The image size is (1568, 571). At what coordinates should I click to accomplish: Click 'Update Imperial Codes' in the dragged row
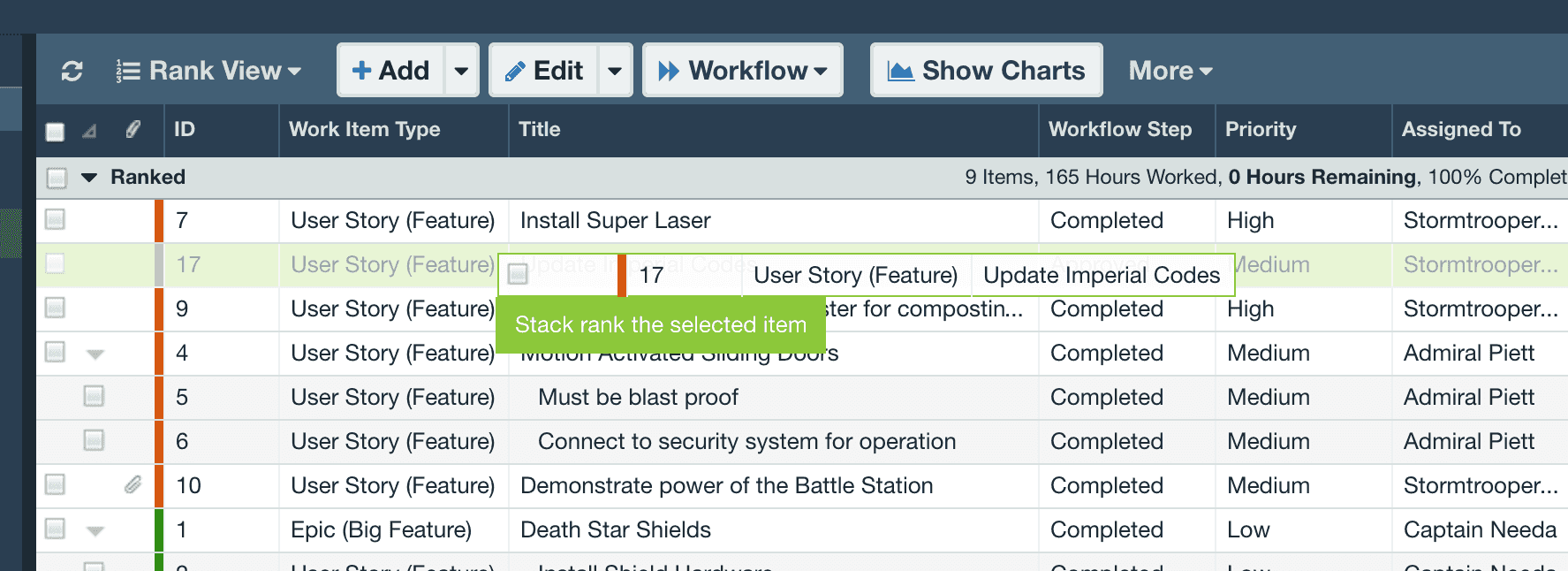tap(1102, 275)
